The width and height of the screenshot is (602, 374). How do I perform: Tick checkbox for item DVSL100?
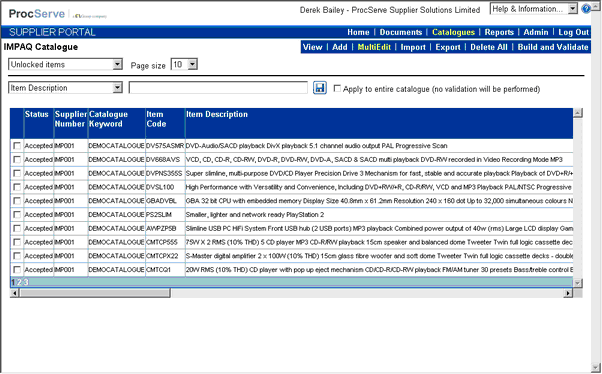click(17, 187)
